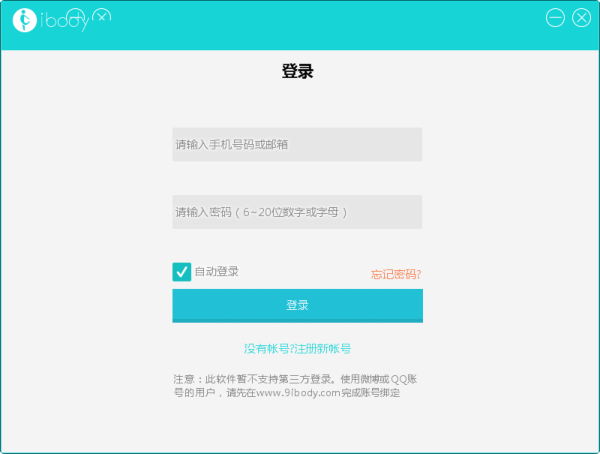Viewport: 600px width, 454px height.
Task: Minimize the login window from the top-right corner
Action: 556,18
